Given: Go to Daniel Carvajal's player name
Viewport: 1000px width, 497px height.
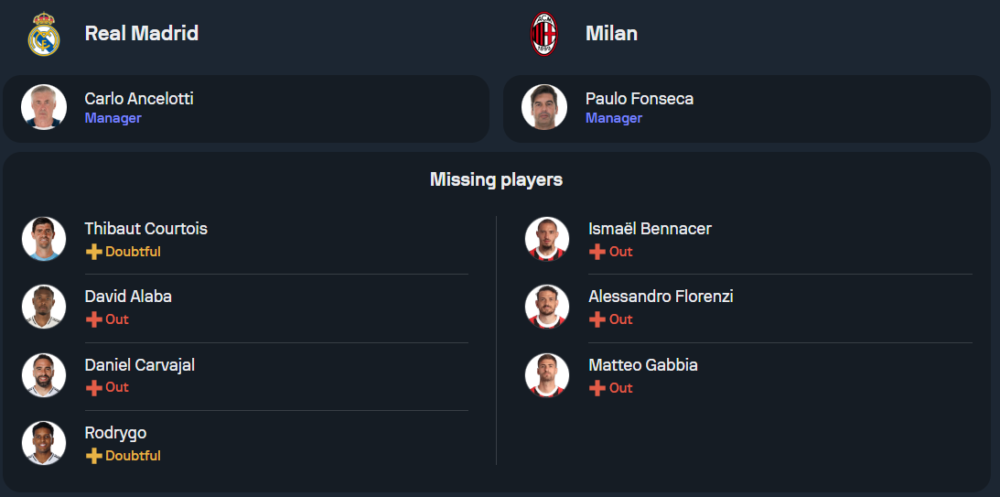Looking at the screenshot, I should [x=139, y=365].
